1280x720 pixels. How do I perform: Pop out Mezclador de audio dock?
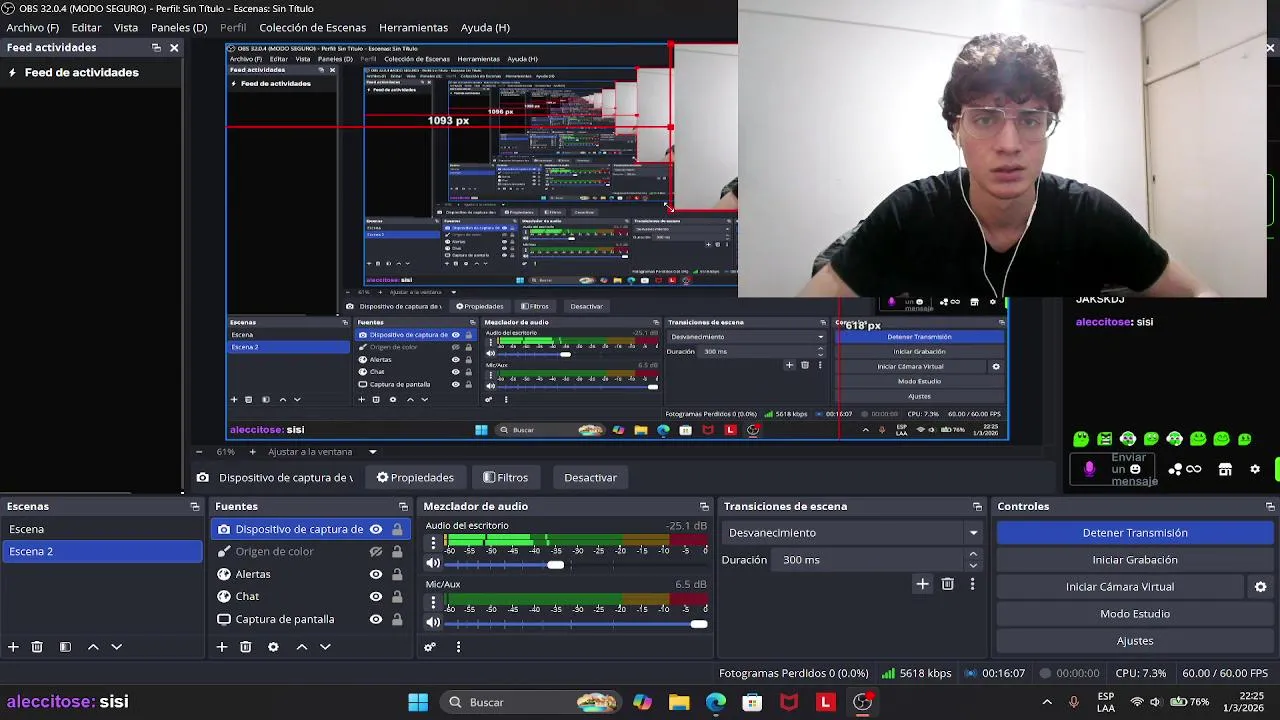pyautogui.click(x=704, y=507)
